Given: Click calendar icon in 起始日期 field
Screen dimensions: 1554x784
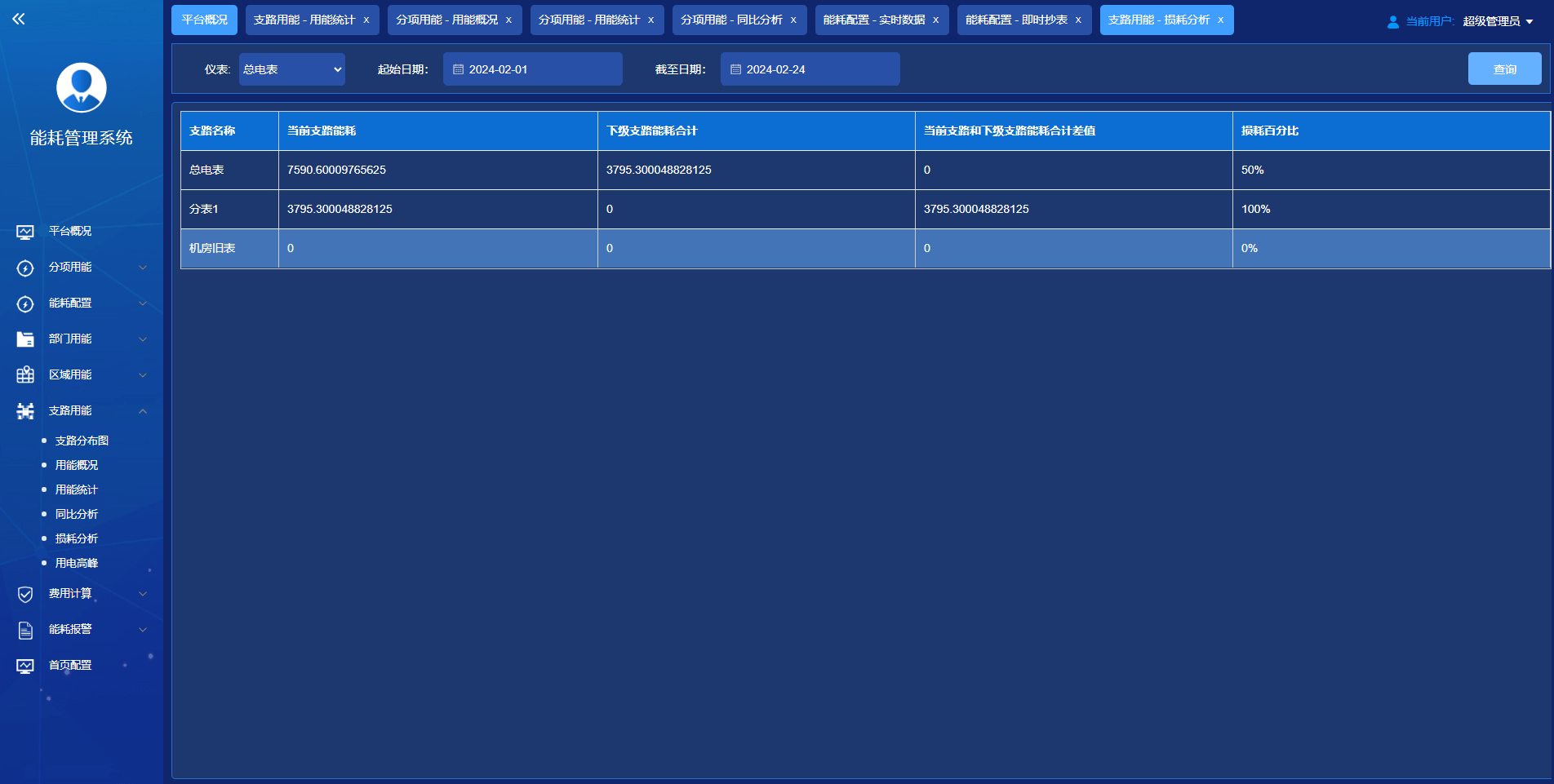Looking at the screenshot, I should click(x=458, y=69).
